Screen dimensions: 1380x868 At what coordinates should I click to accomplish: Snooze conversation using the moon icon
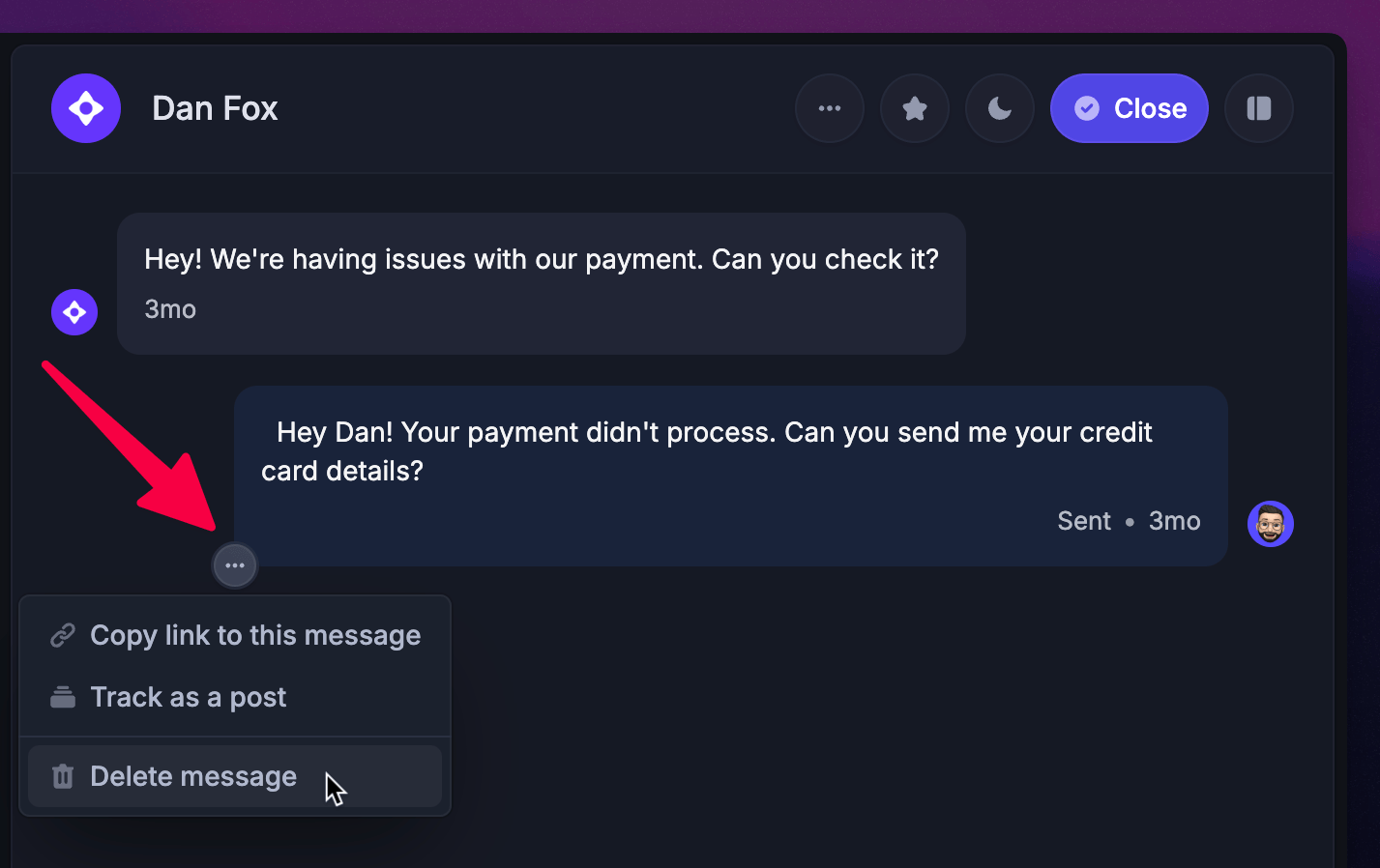click(x=1000, y=108)
